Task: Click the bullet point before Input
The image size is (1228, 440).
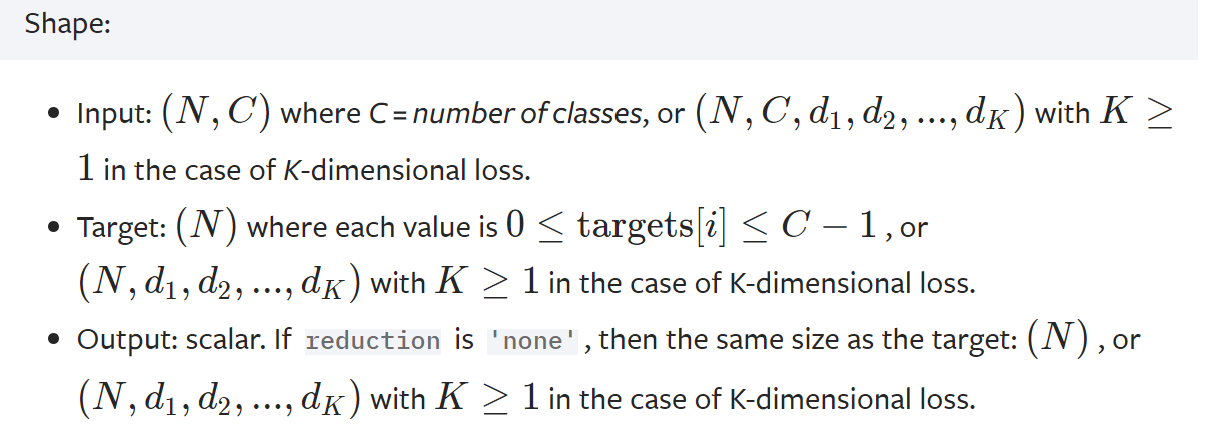Action: tap(54, 114)
